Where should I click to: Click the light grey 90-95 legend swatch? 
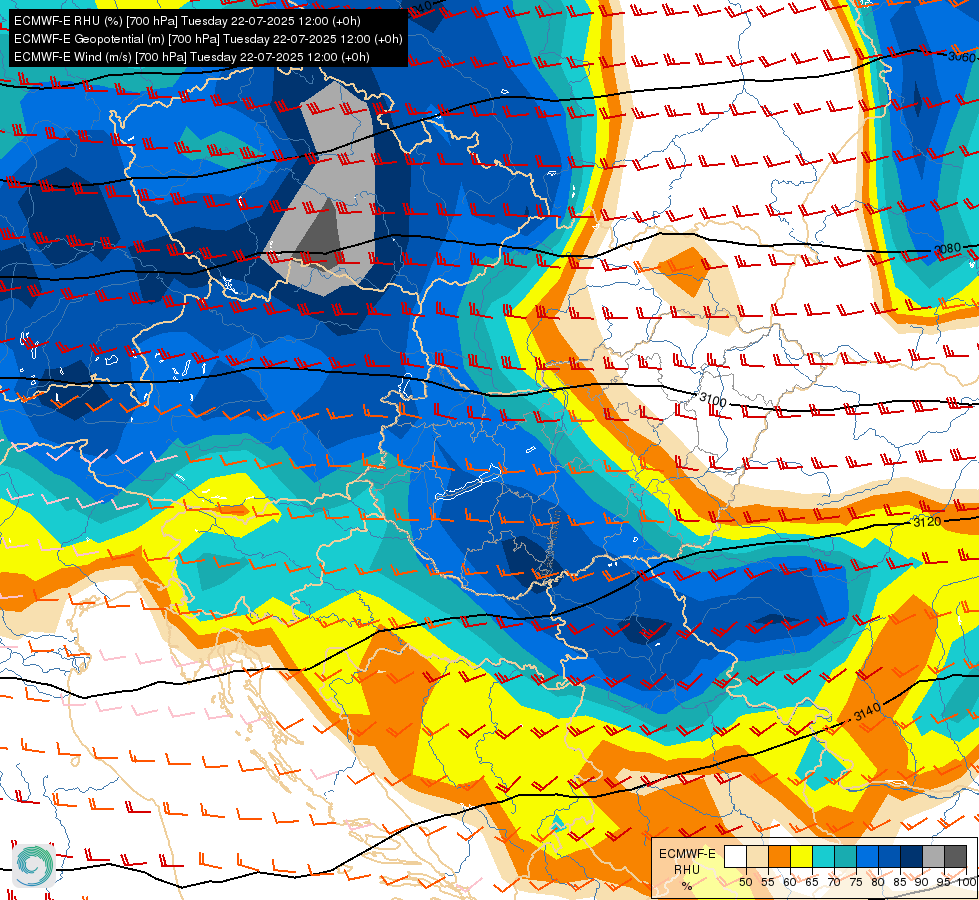point(933,856)
